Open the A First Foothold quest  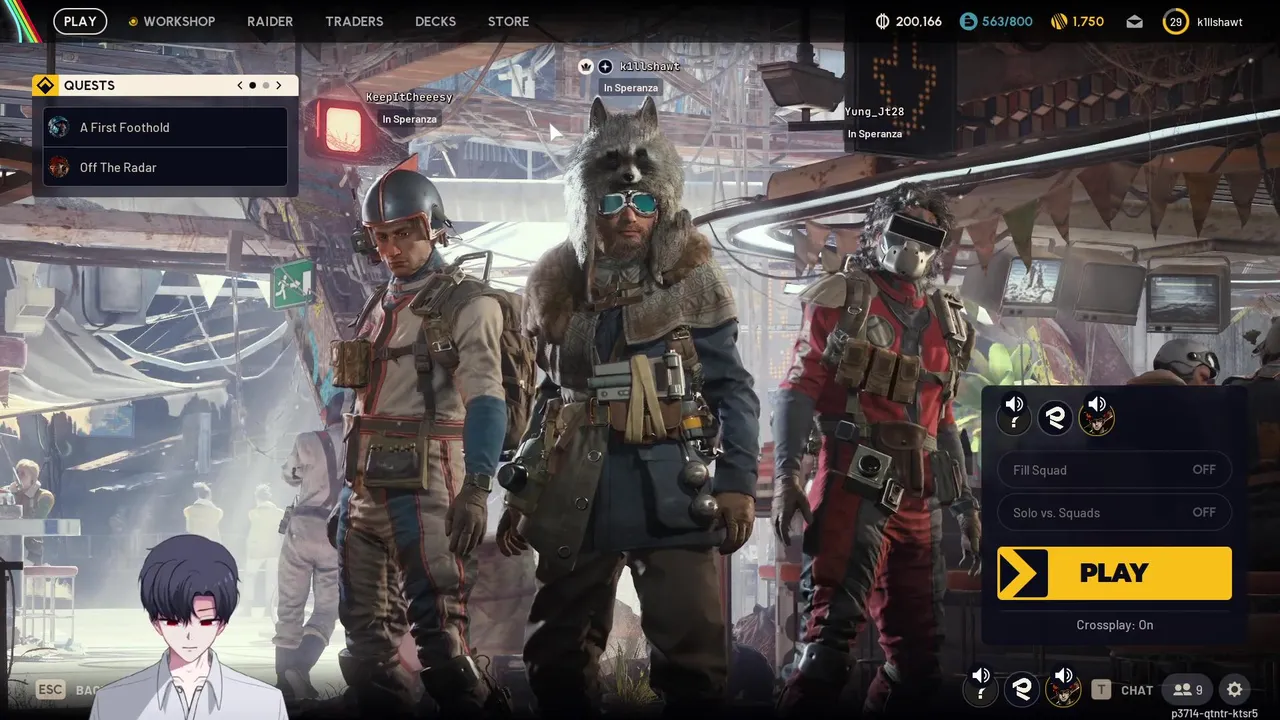(165, 127)
